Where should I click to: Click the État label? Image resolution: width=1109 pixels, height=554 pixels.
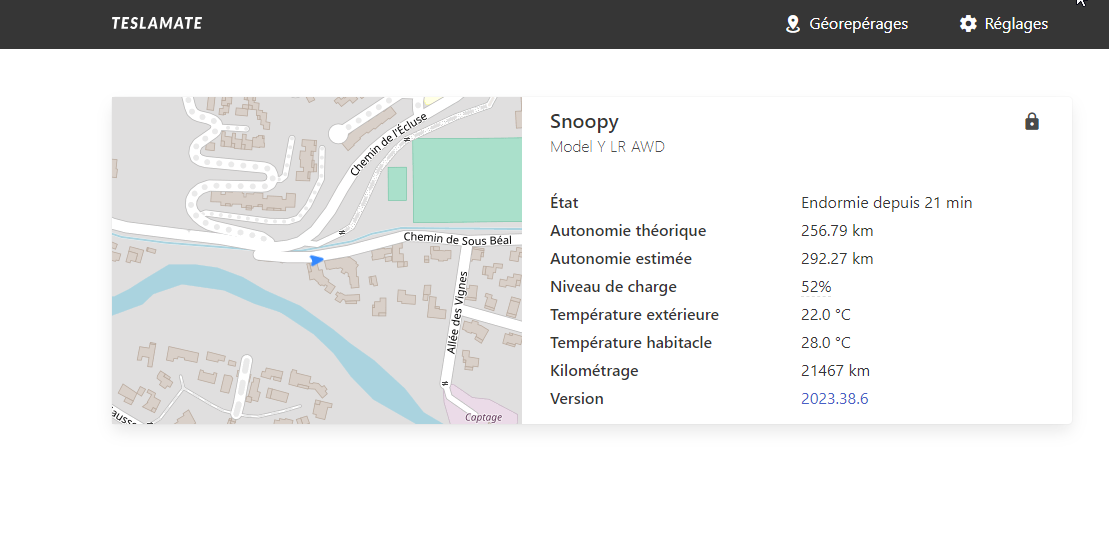point(564,202)
